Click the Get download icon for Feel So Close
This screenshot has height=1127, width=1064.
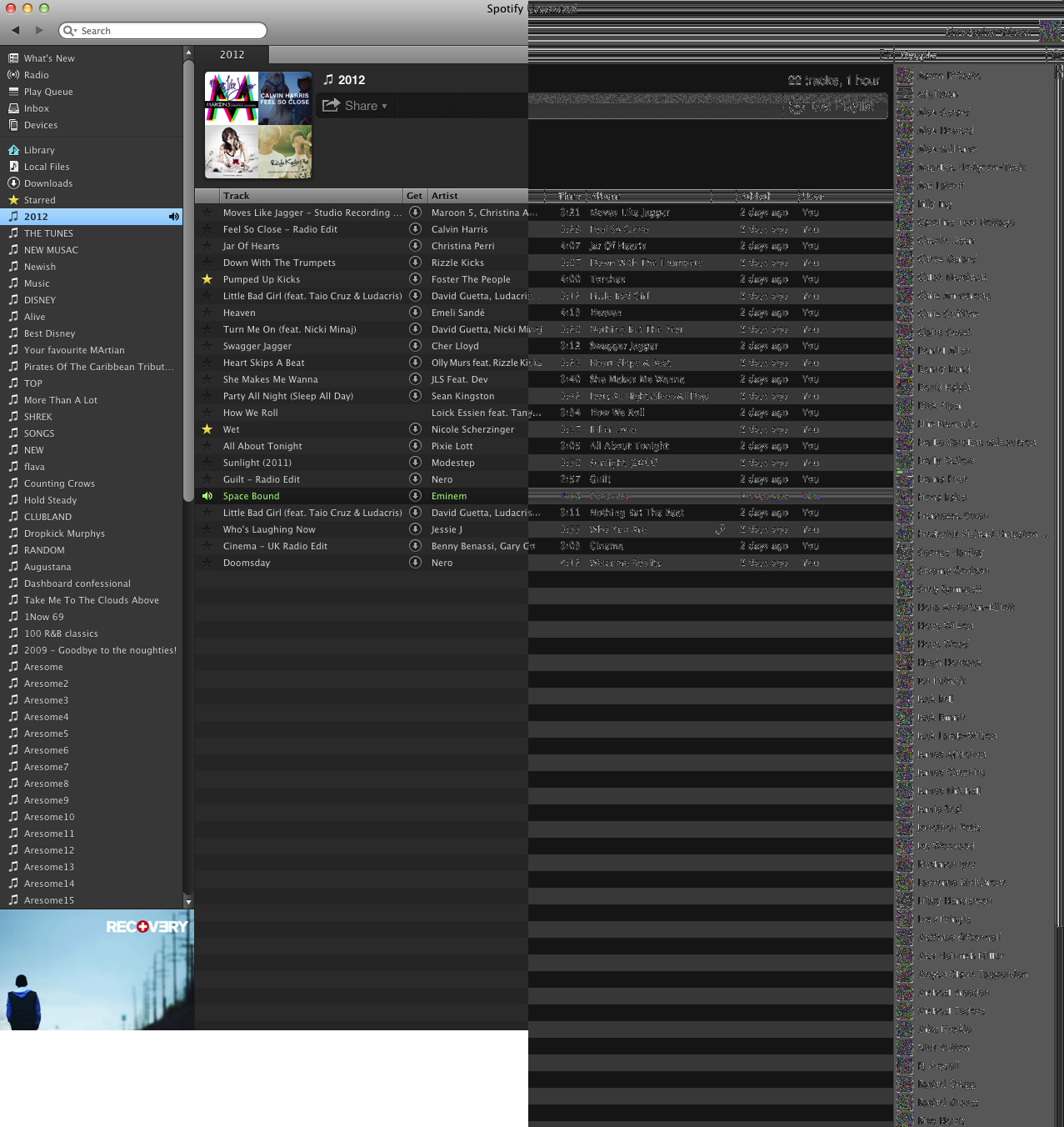tap(415, 229)
